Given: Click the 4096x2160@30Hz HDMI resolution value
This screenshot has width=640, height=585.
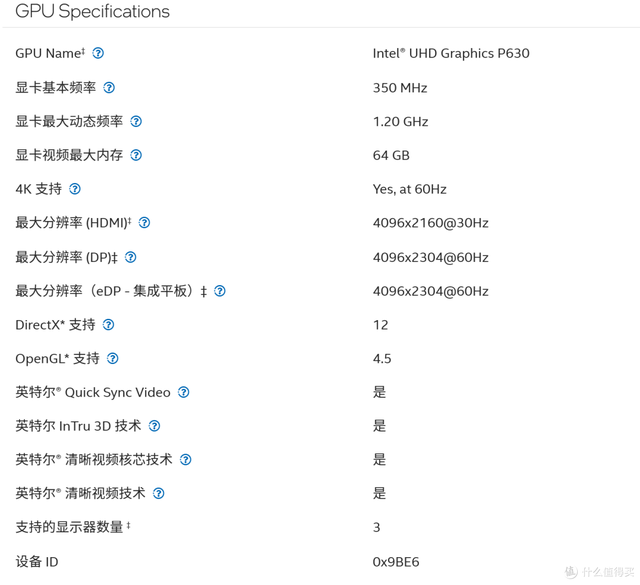Looking at the screenshot, I should 431,223.
